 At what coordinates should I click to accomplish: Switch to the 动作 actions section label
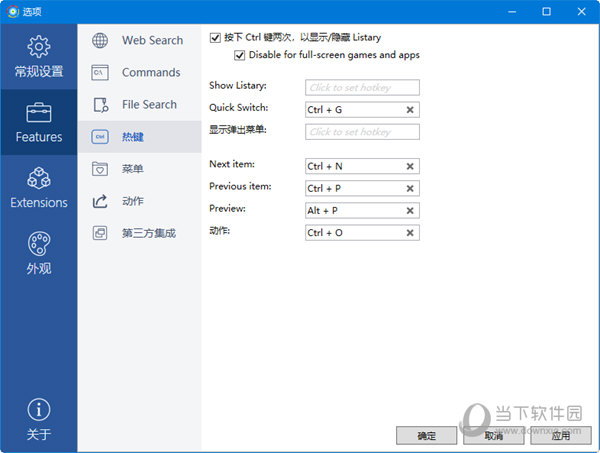pos(133,201)
